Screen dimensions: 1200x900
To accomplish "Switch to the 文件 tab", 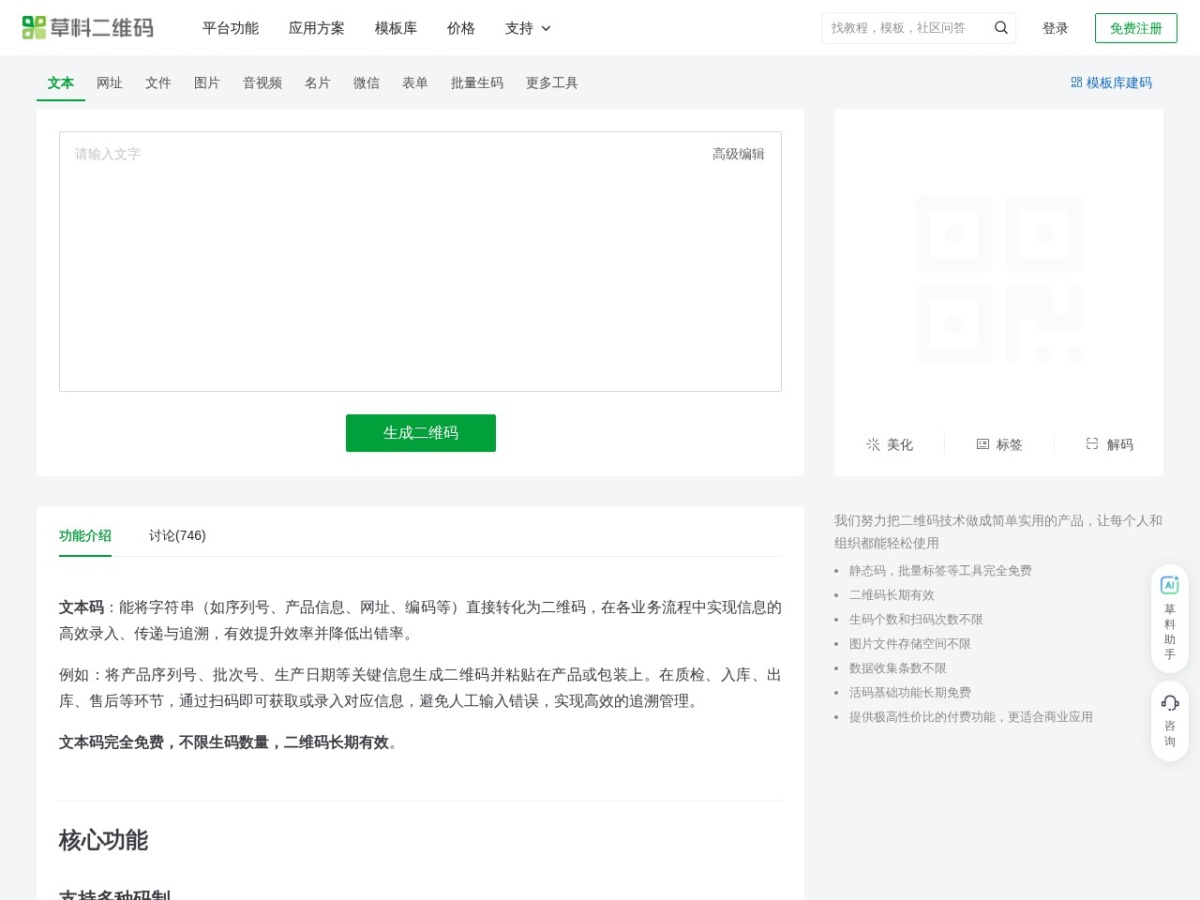I will [158, 83].
